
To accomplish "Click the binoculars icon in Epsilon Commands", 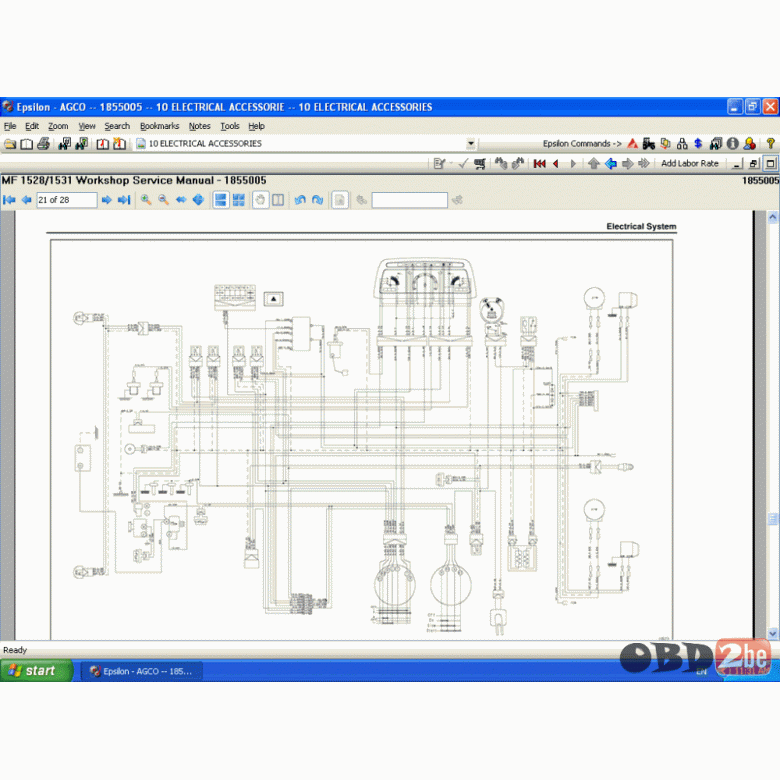I will point(715,144).
